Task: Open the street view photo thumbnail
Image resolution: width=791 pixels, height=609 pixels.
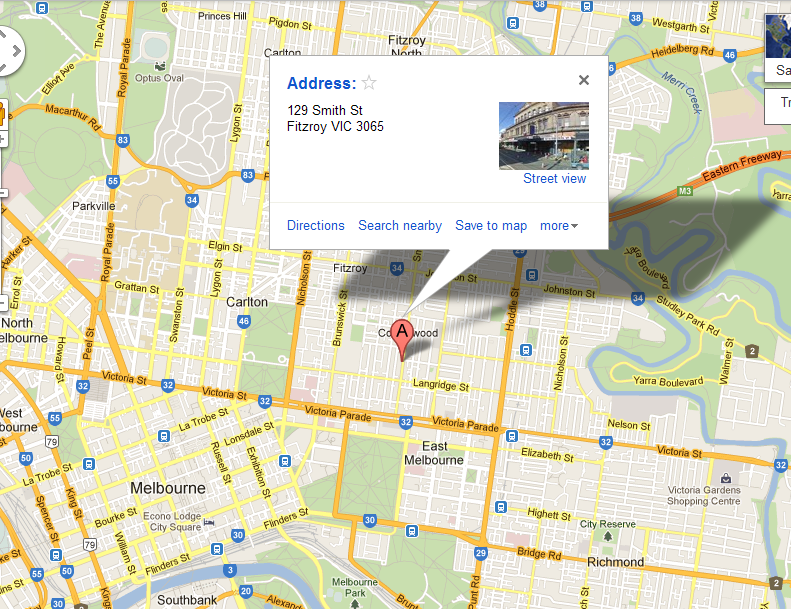Action: click(544, 136)
